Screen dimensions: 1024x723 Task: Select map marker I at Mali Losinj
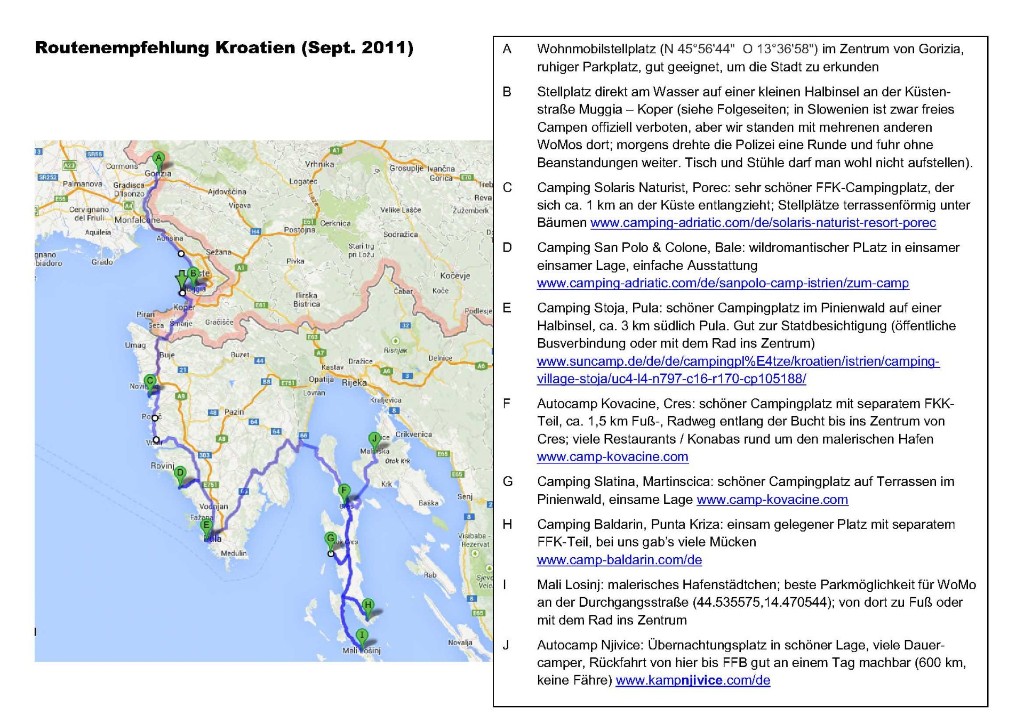[361, 637]
